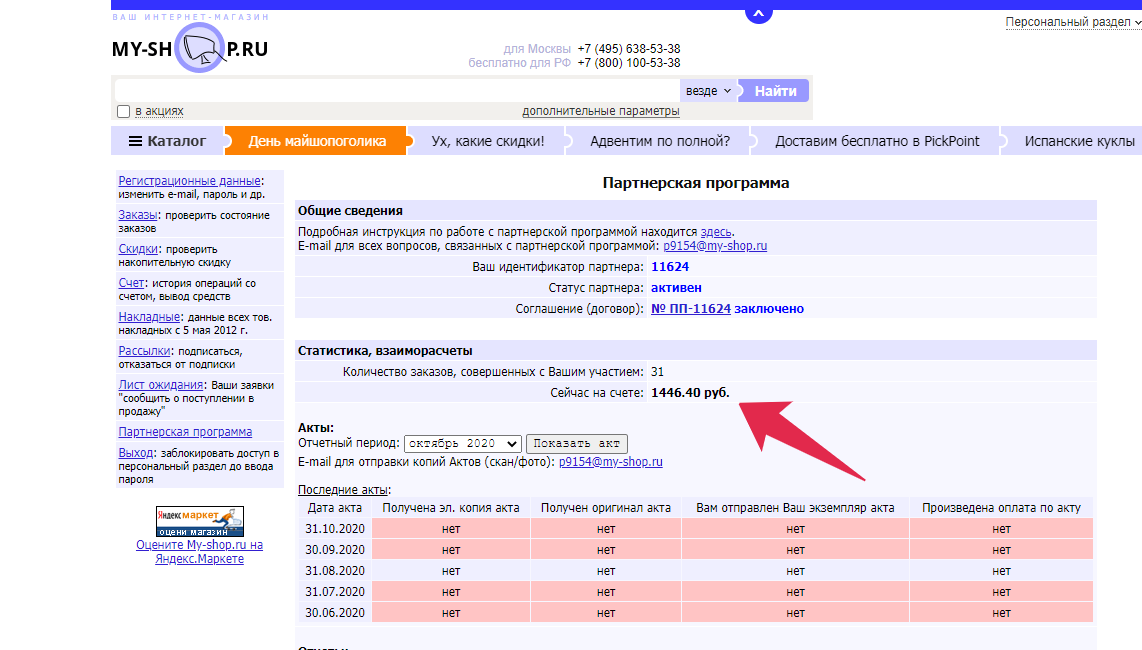Open the Испанские куклы tab

[x=1079, y=141]
